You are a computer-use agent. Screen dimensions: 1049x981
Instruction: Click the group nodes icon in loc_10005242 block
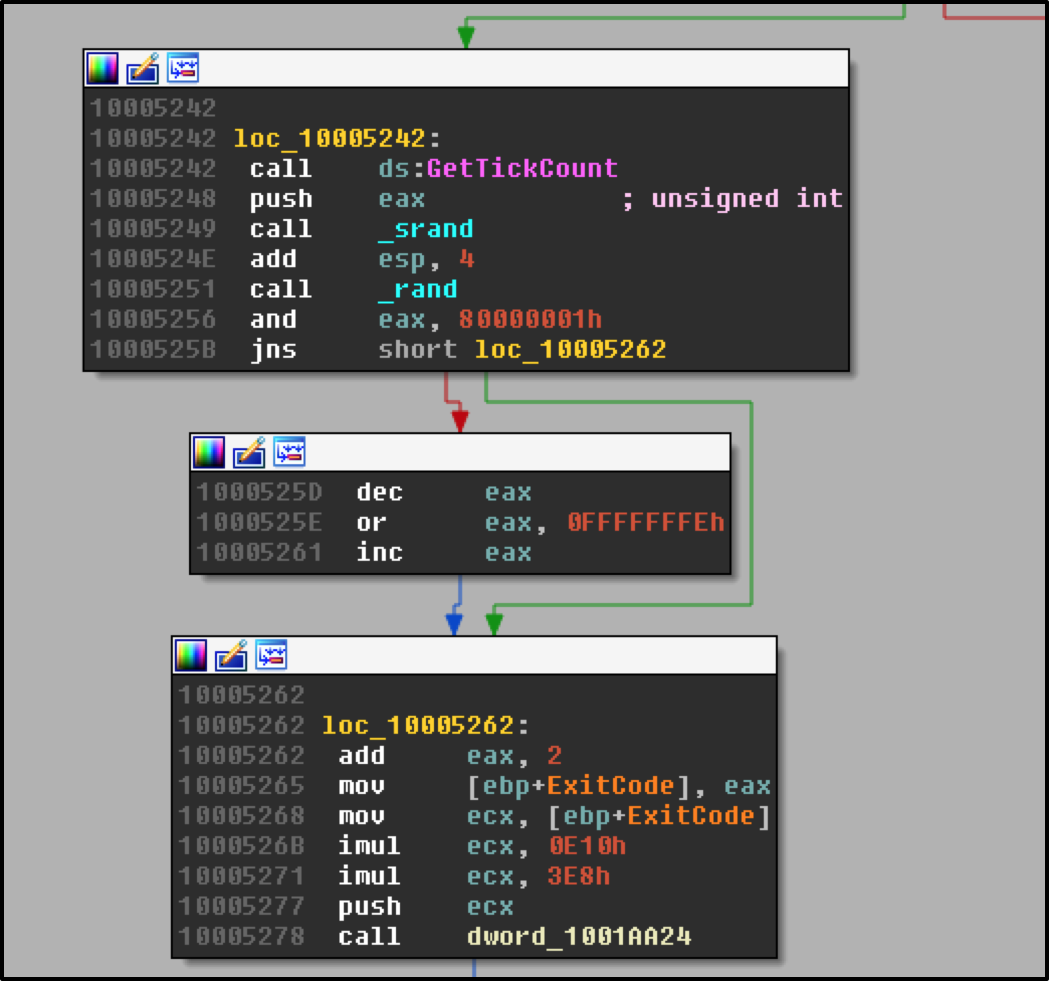[x=182, y=68]
